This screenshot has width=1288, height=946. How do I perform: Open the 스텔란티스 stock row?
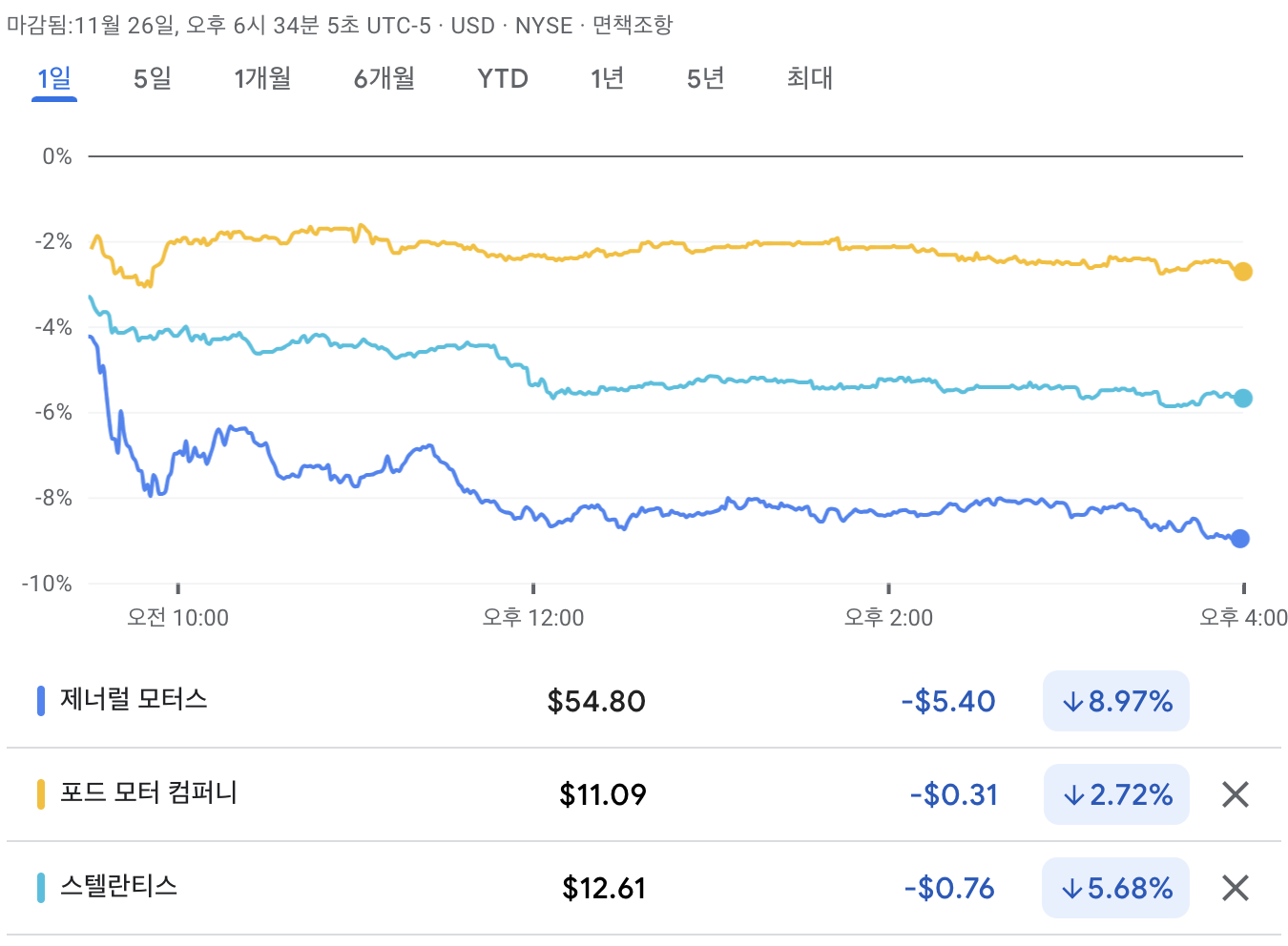pos(644,888)
